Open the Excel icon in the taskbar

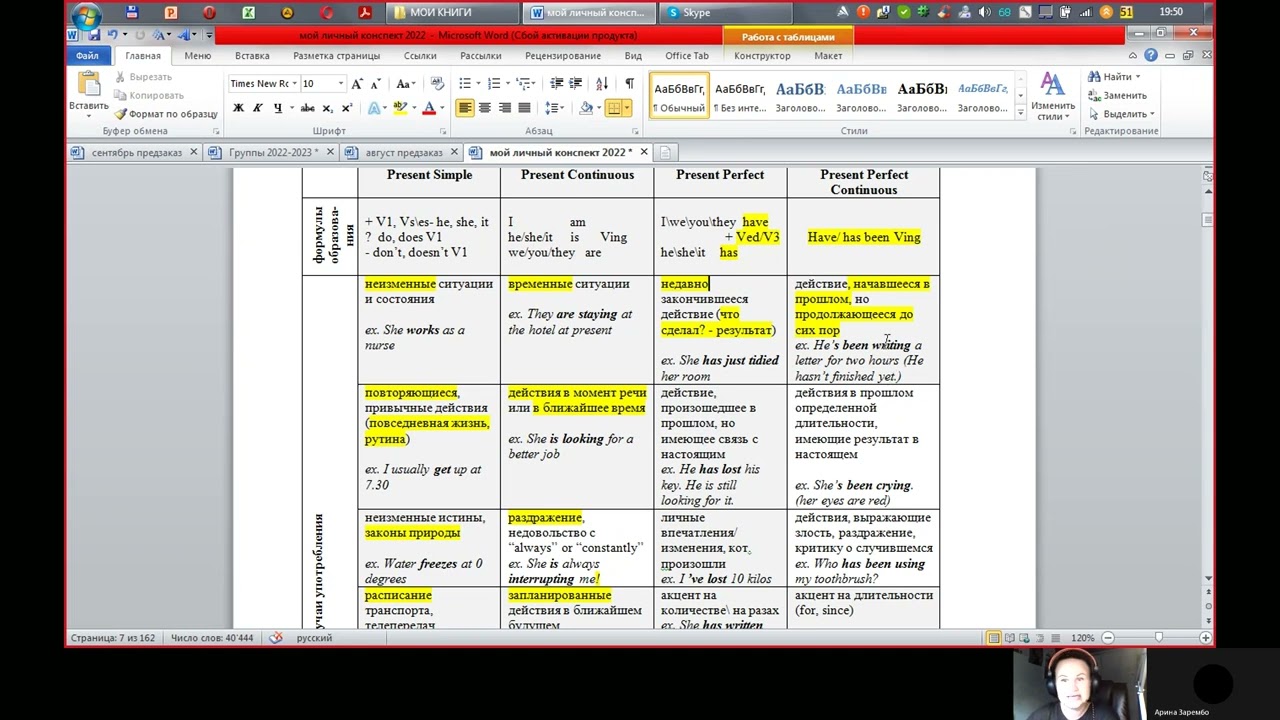(248, 13)
